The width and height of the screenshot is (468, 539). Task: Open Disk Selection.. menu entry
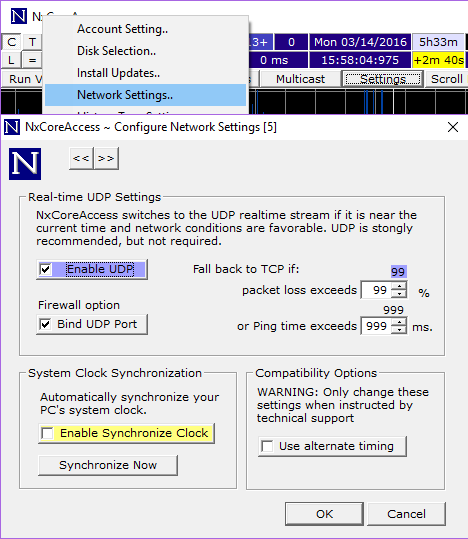click(x=145, y=51)
